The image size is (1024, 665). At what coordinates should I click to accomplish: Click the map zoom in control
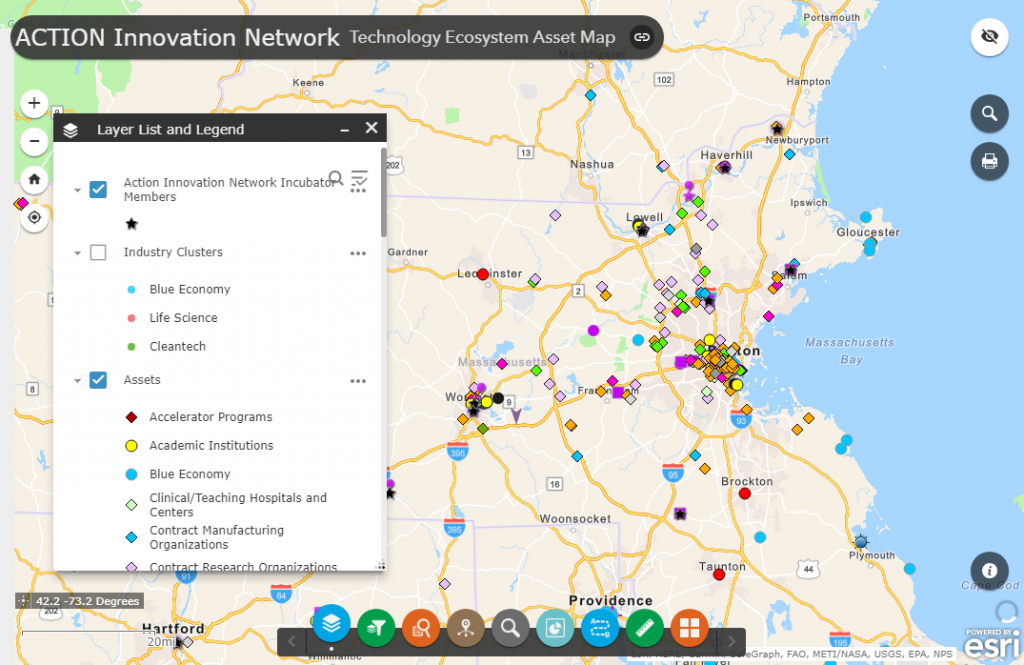click(x=33, y=103)
